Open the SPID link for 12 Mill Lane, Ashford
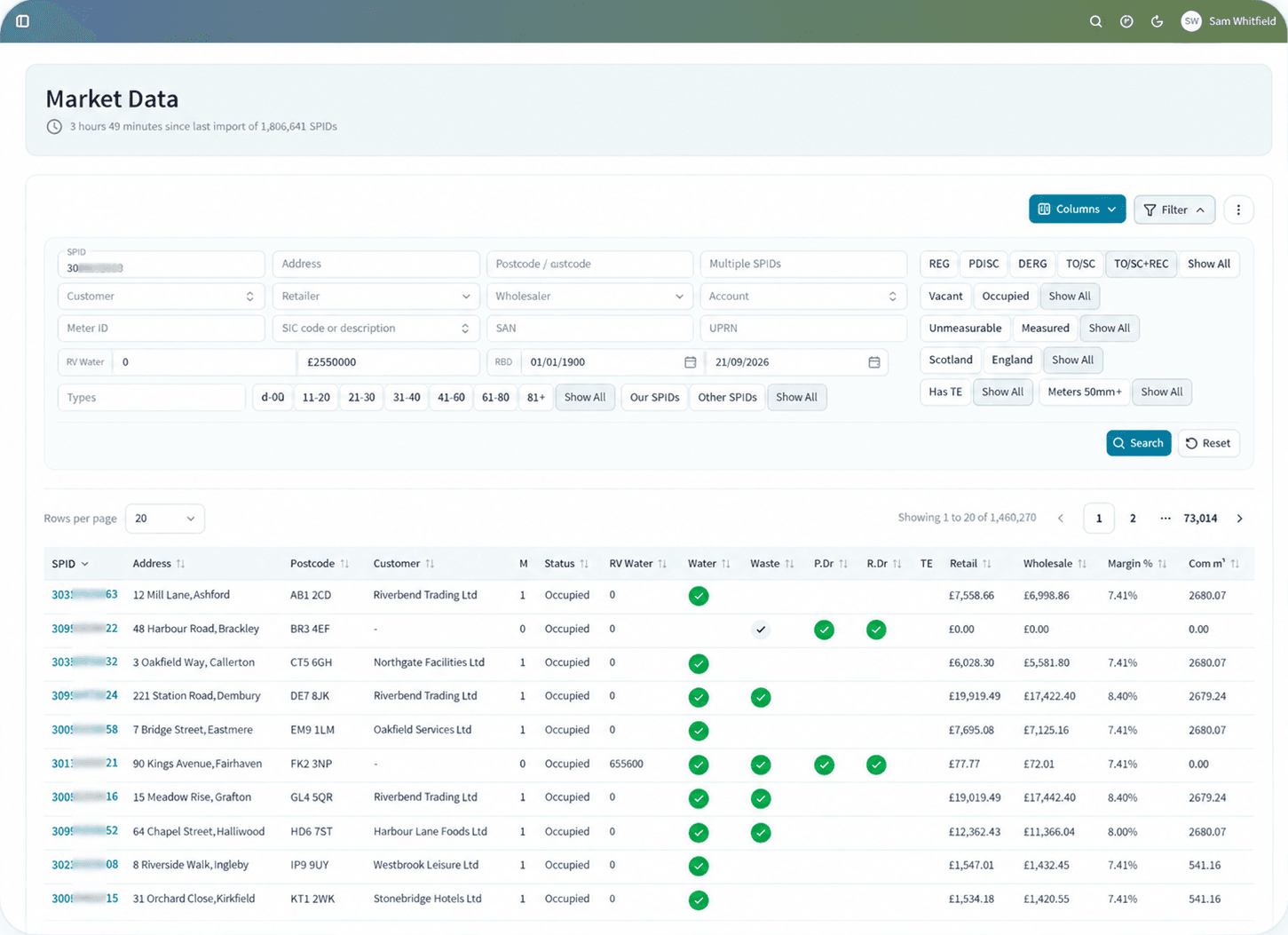Viewport: 1288px width, 935px height. (x=84, y=595)
